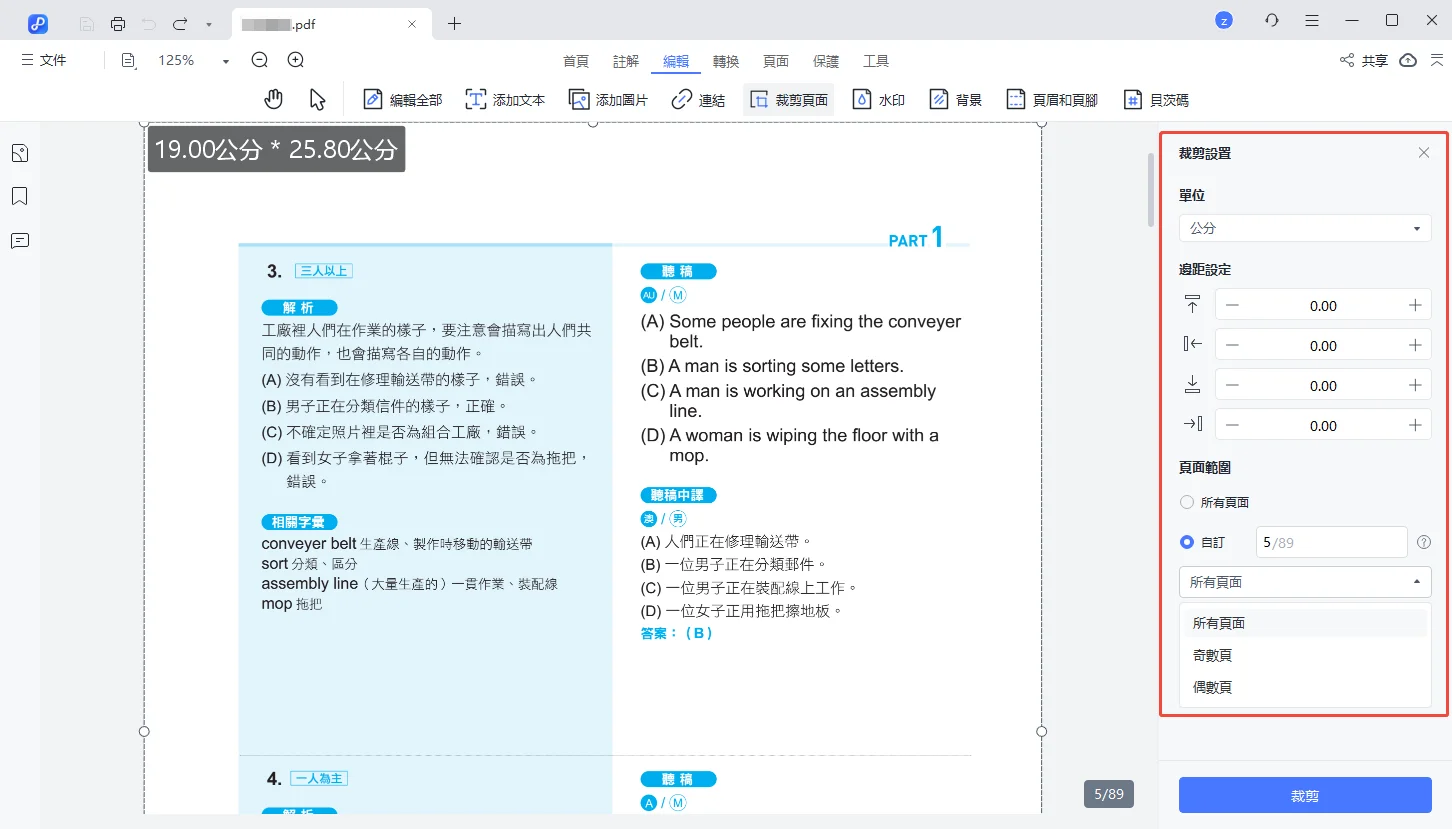Select the 所有頁面 radio button
The height and width of the screenshot is (829, 1452).
tap(1187, 502)
